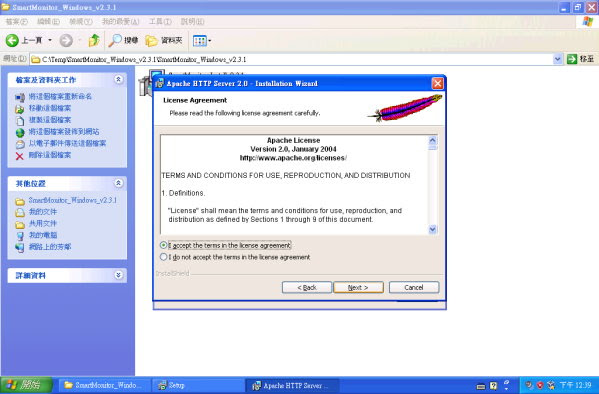
Task: Click the red shield tray icon
Action: point(540,385)
